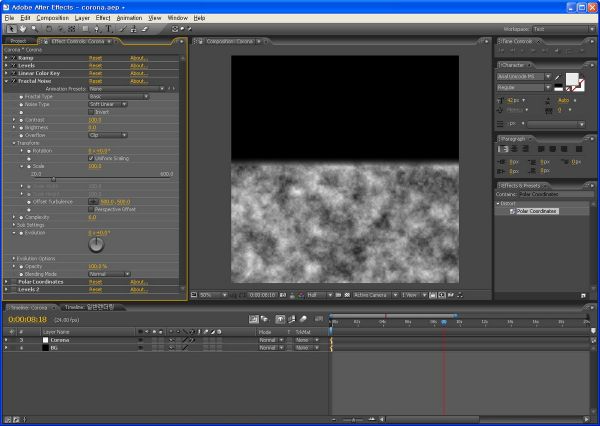Click About for Levels effect
Image resolution: width=600 pixels, height=426 pixels.
click(139, 66)
